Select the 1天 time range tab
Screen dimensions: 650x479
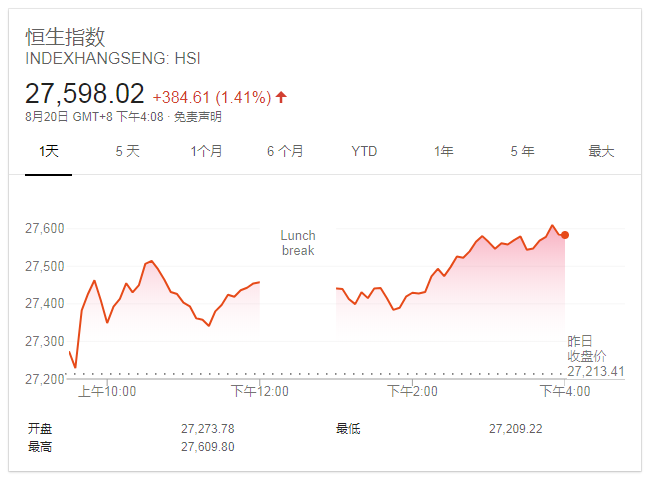click(x=49, y=151)
